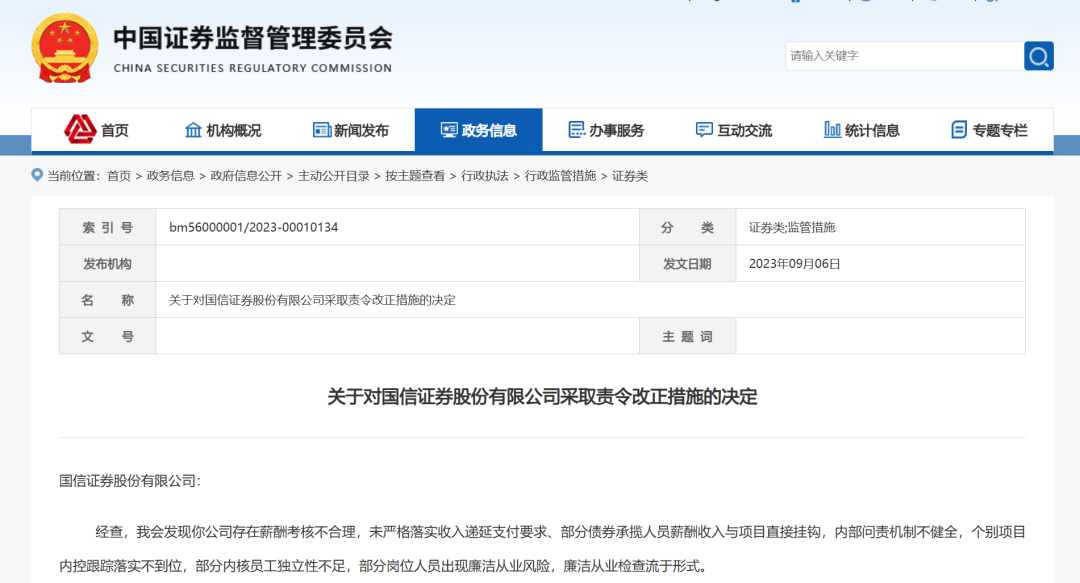Focus the 请输入关键字 search field

point(904,56)
